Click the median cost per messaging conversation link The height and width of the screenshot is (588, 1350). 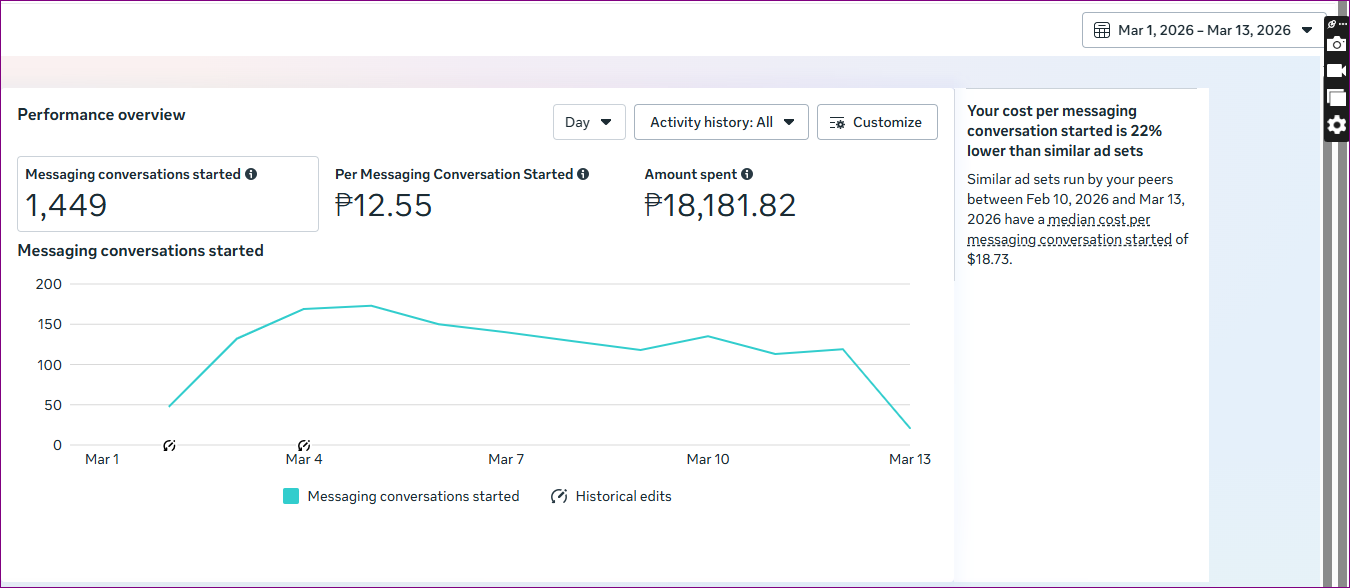(x=1098, y=220)
